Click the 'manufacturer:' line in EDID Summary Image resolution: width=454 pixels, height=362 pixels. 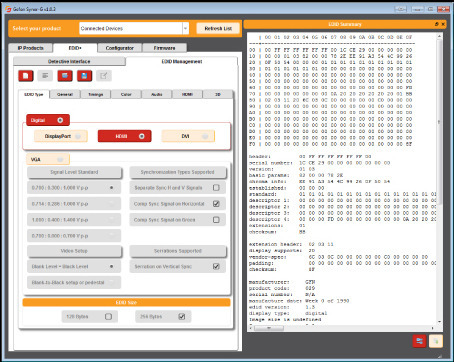click(282, 282)
